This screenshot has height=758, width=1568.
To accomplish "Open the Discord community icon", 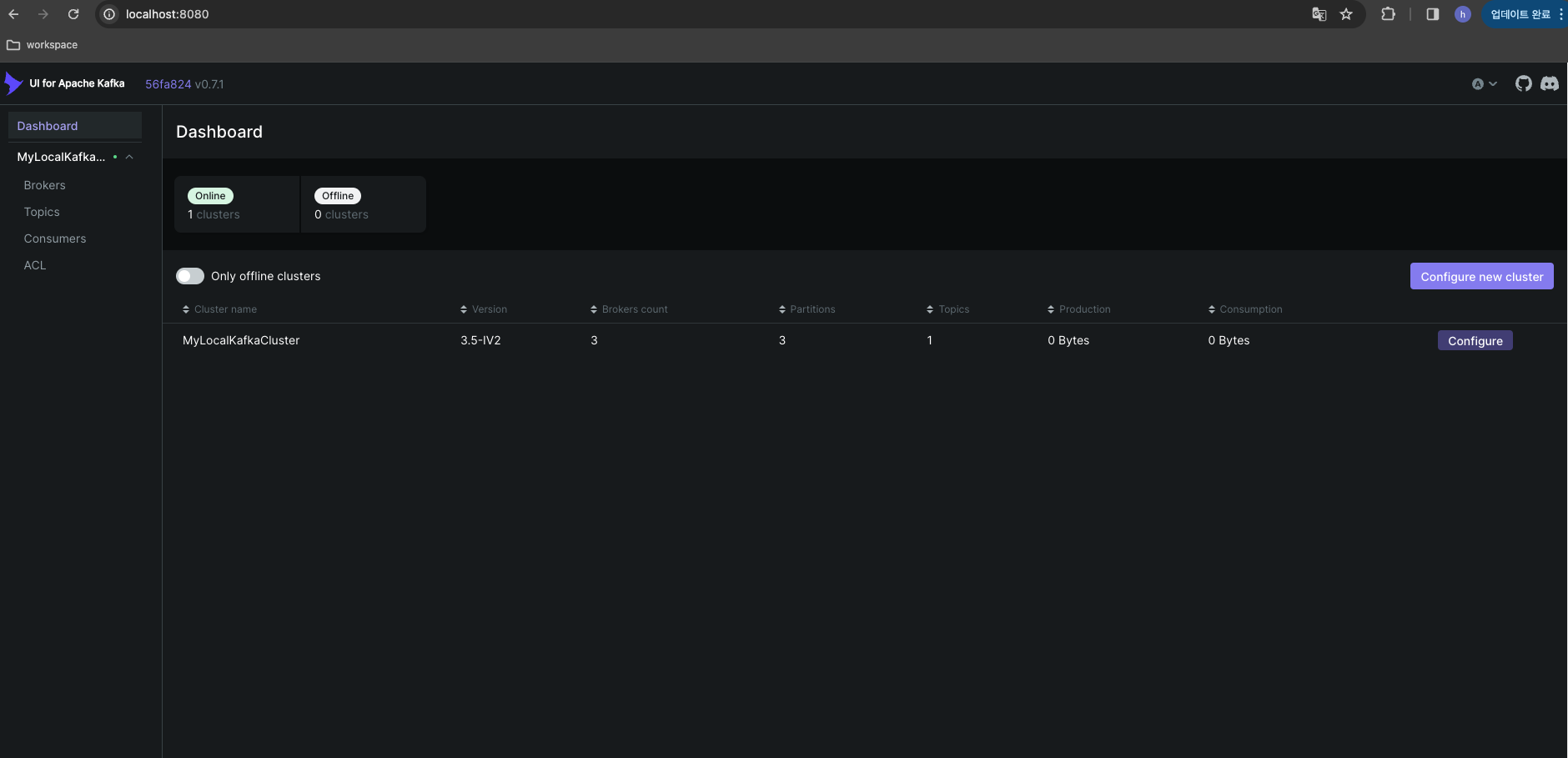I will coord(1550,83).
